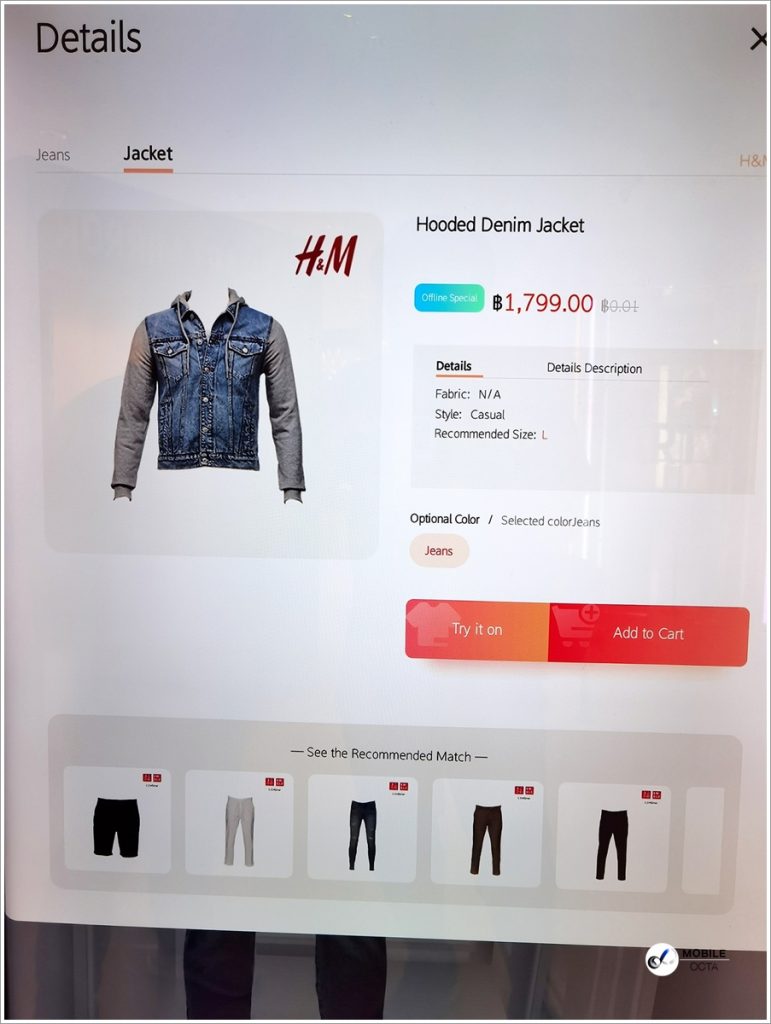
Task: Open the Details Description sub-tab
Action: click(594, 368)
